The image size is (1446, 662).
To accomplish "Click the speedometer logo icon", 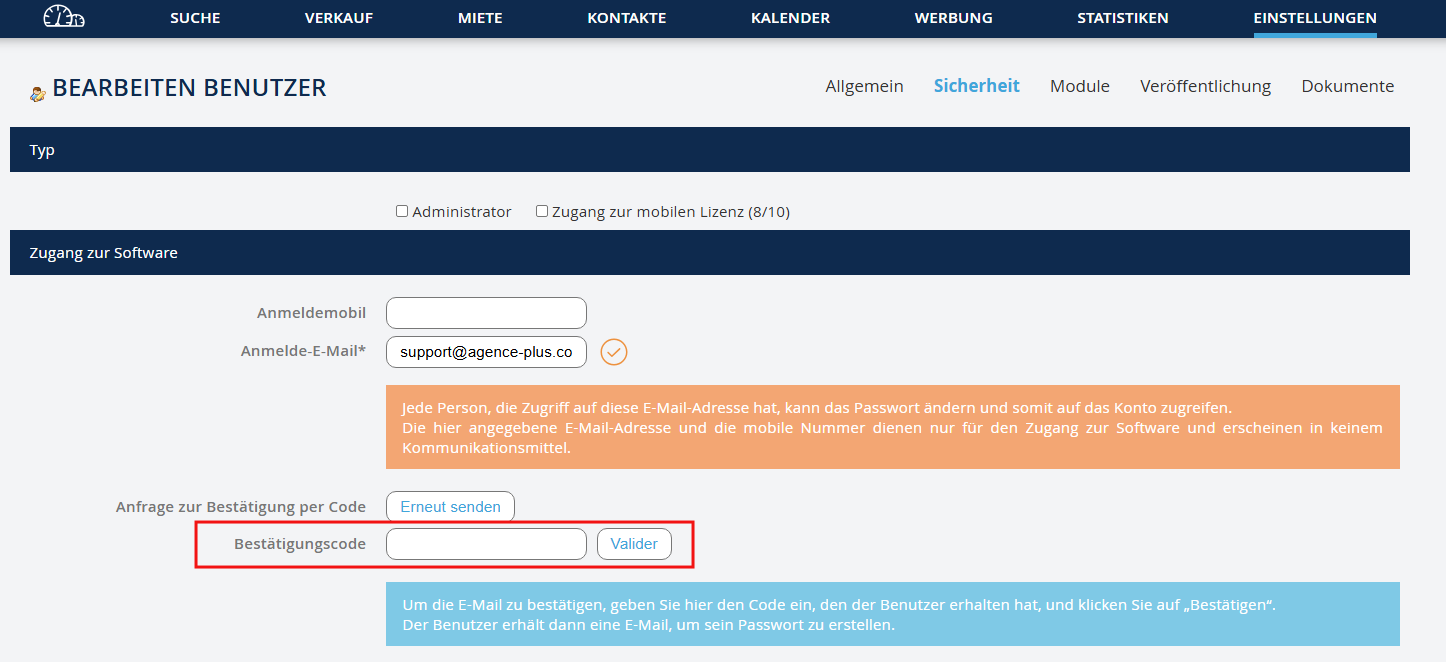I will (64, 17).
